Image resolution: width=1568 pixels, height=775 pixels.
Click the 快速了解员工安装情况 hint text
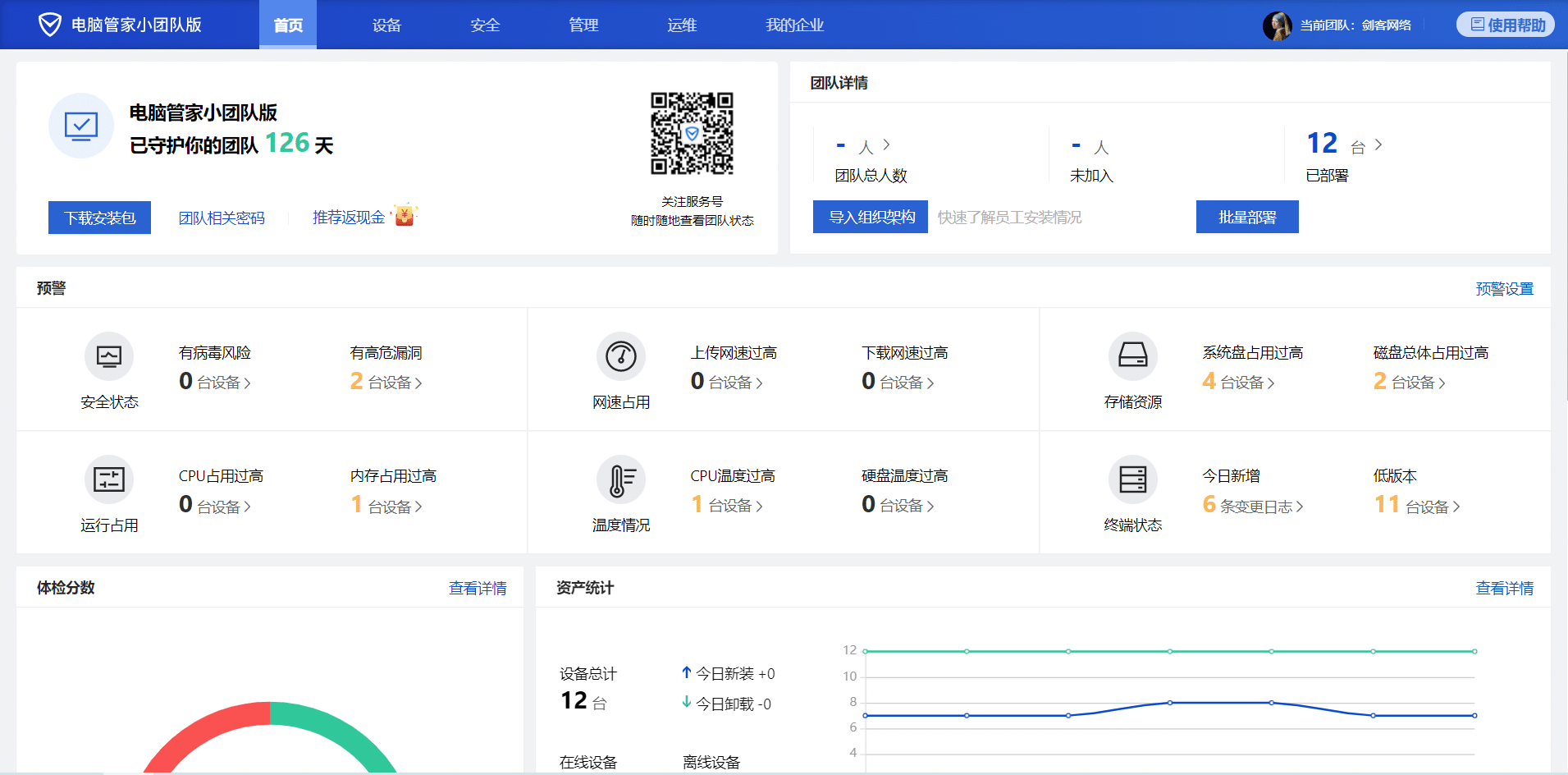pos(1009,217)
